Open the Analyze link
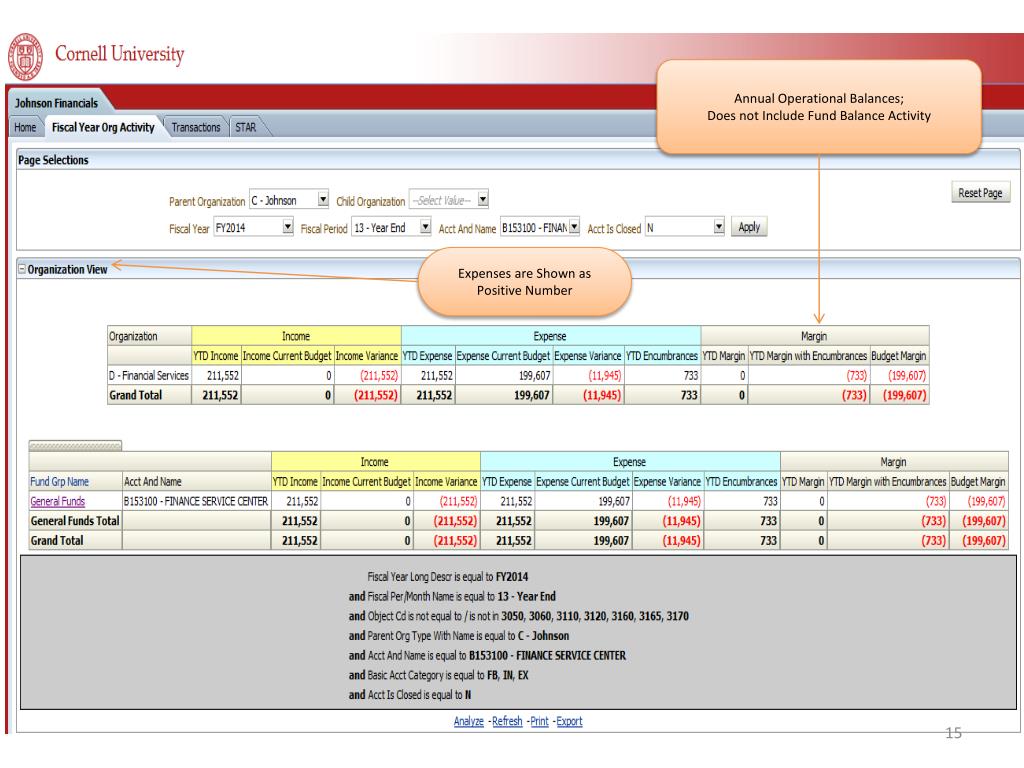 click(469, 721)
